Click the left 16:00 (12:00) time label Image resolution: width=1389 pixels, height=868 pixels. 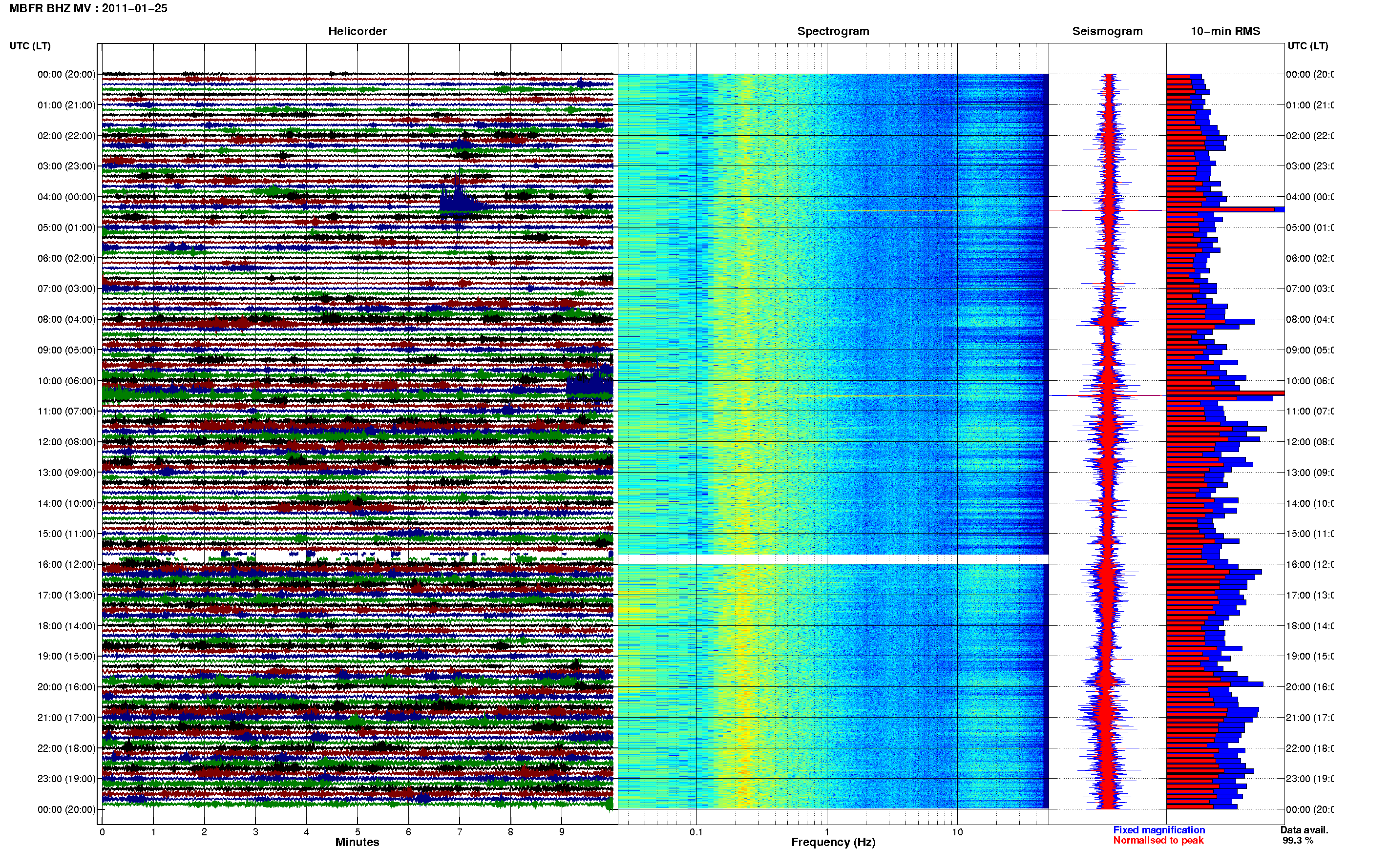[x=66, y=564]
